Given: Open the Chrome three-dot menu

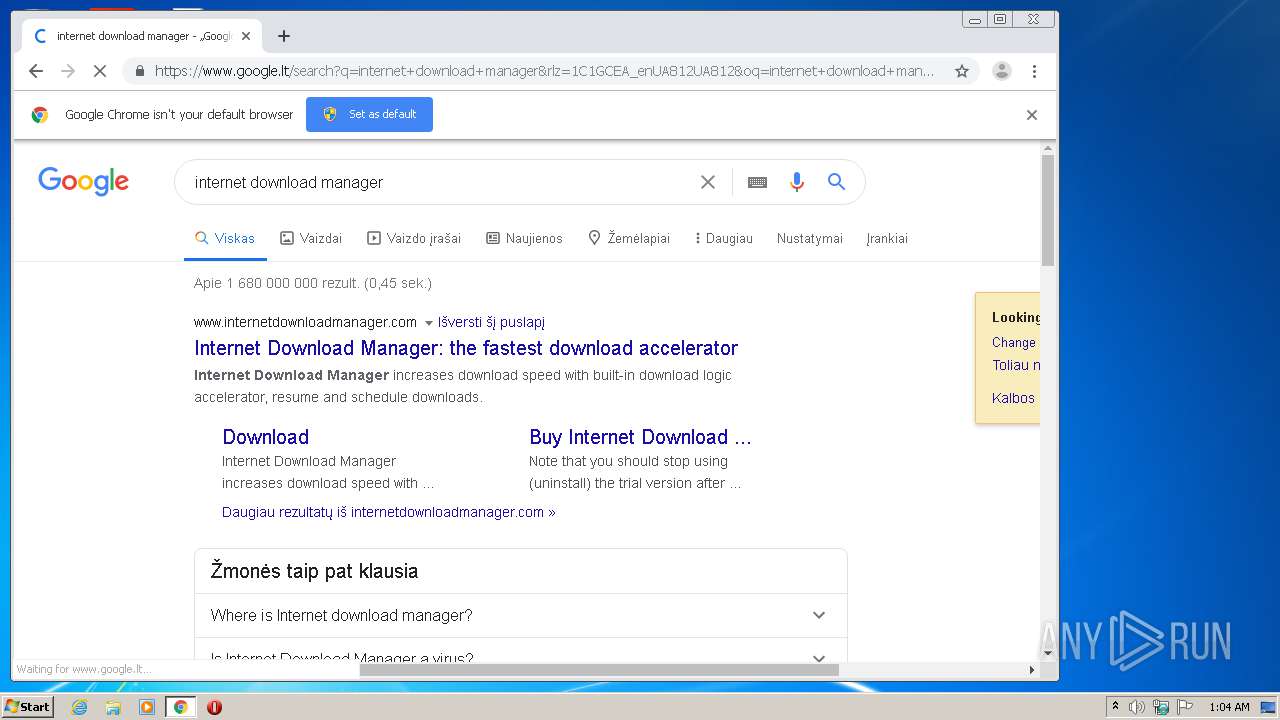Looking at the screenshot, I should tap(1034, 71).
